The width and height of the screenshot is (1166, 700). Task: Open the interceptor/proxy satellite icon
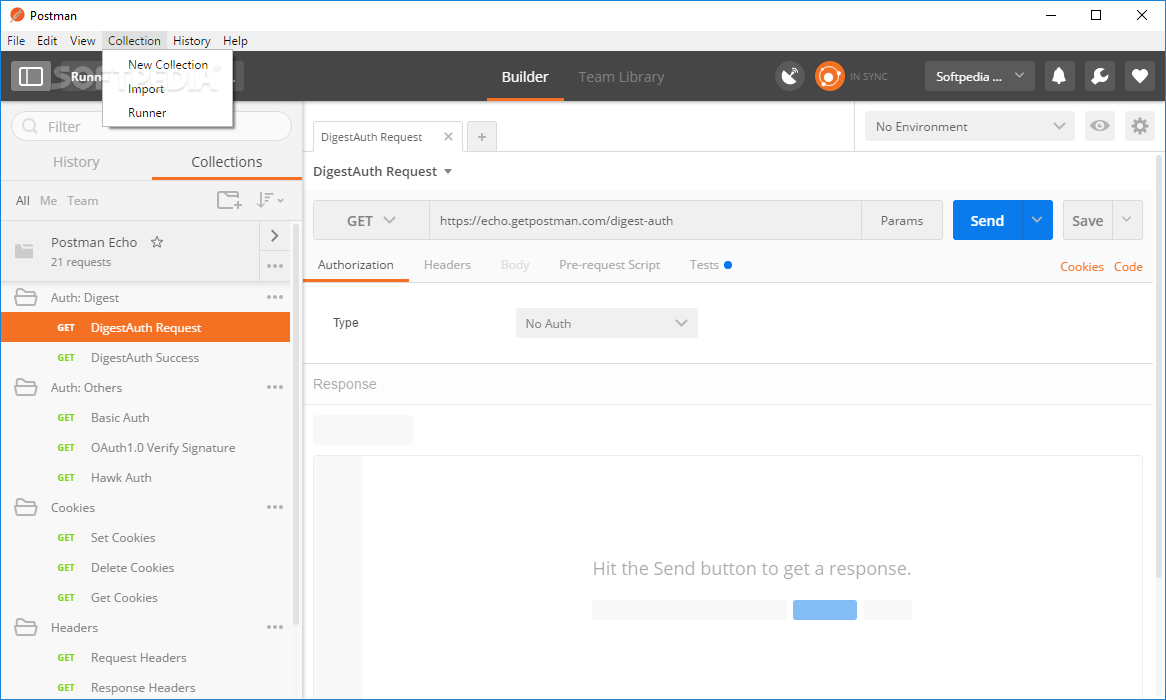coord(790,76)
